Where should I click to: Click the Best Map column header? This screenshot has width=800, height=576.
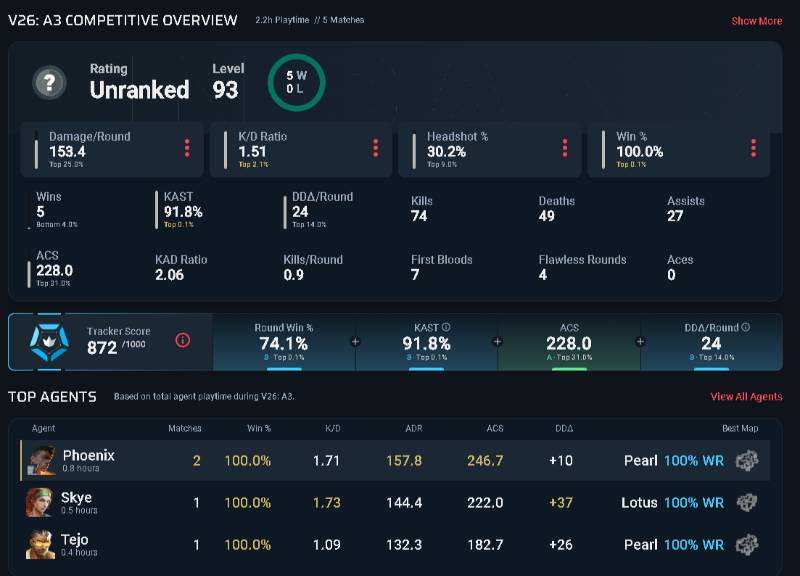[x=740, y=428]
